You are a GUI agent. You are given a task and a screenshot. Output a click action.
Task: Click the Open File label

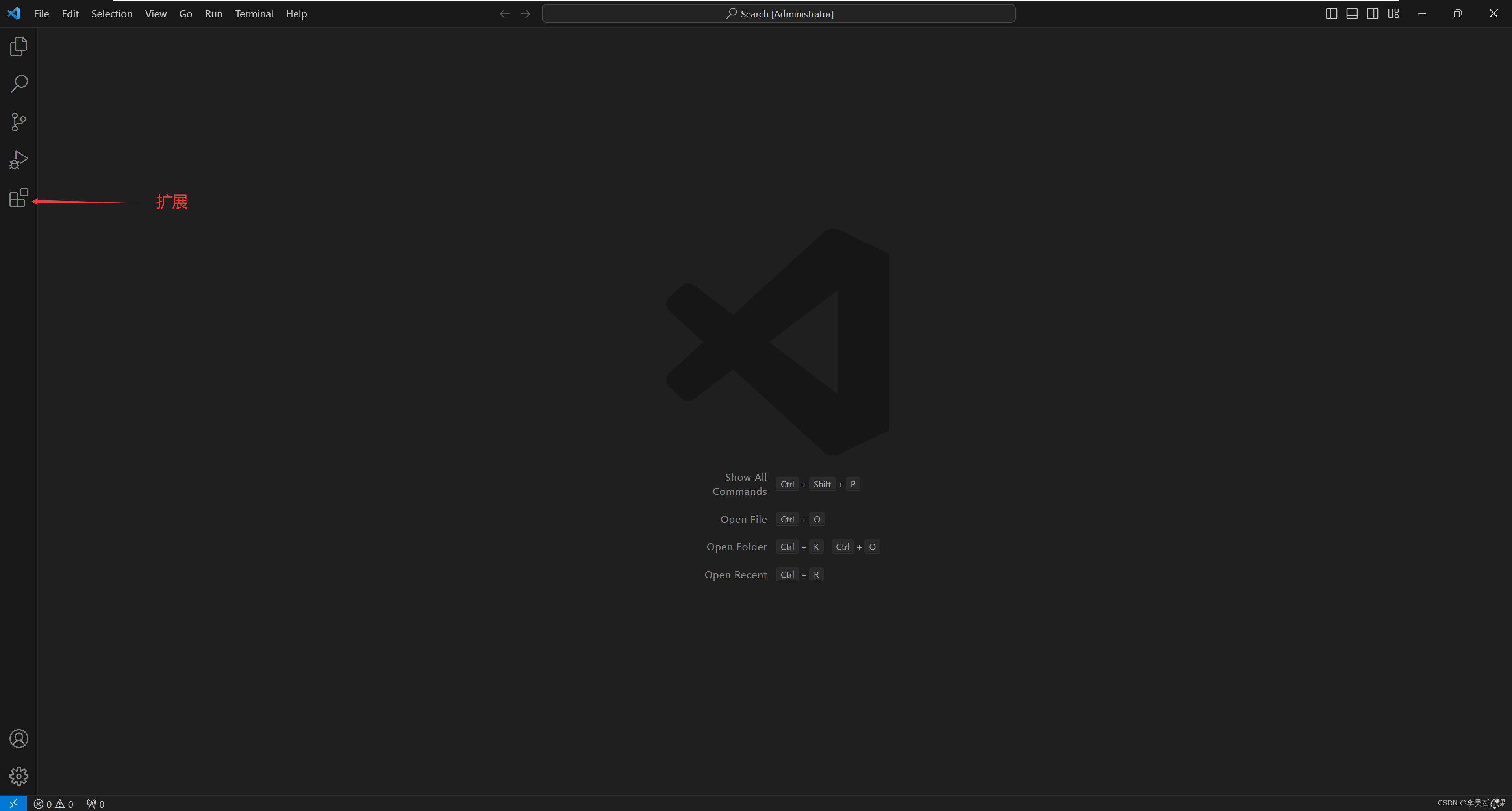pos(743,519)
